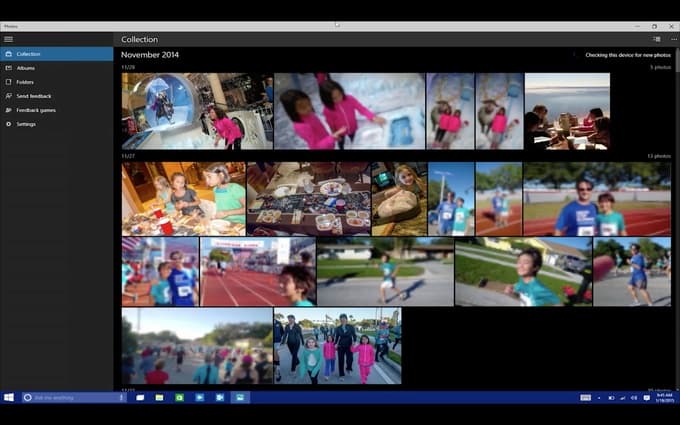
Task: Open photo of two girls in pink jackets
Action: click(350, 111)
